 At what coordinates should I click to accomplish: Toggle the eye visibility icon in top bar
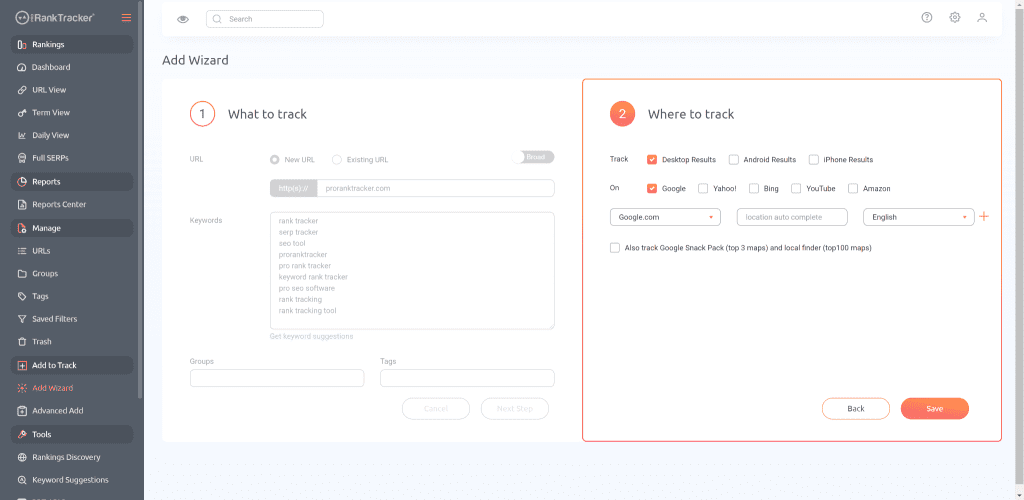183,19
